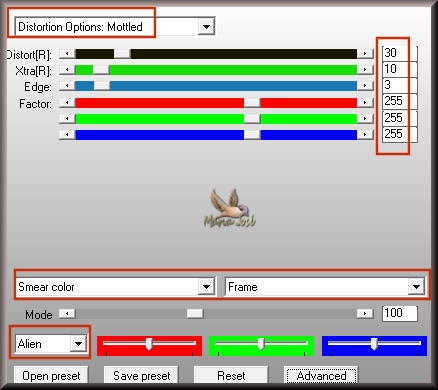This screenshot has width=438, height=390.
Task: Expand the Smear color dropdown
Action: point(206,287)
